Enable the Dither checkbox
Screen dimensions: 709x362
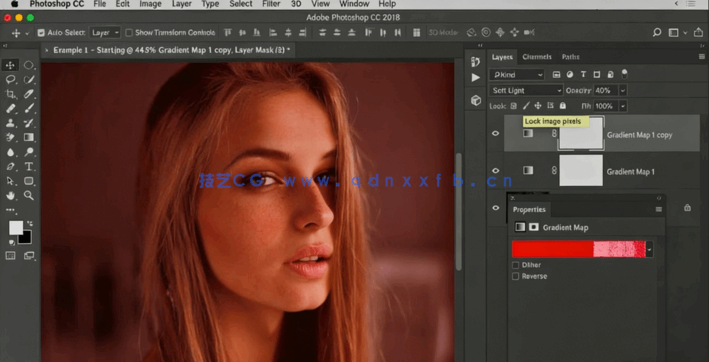[515, 265]
